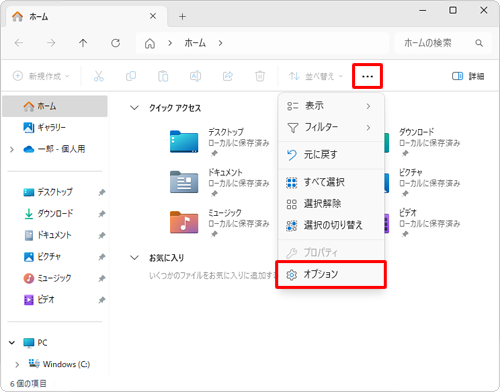Toggle the 詳細 details pane

click(468, 76)
